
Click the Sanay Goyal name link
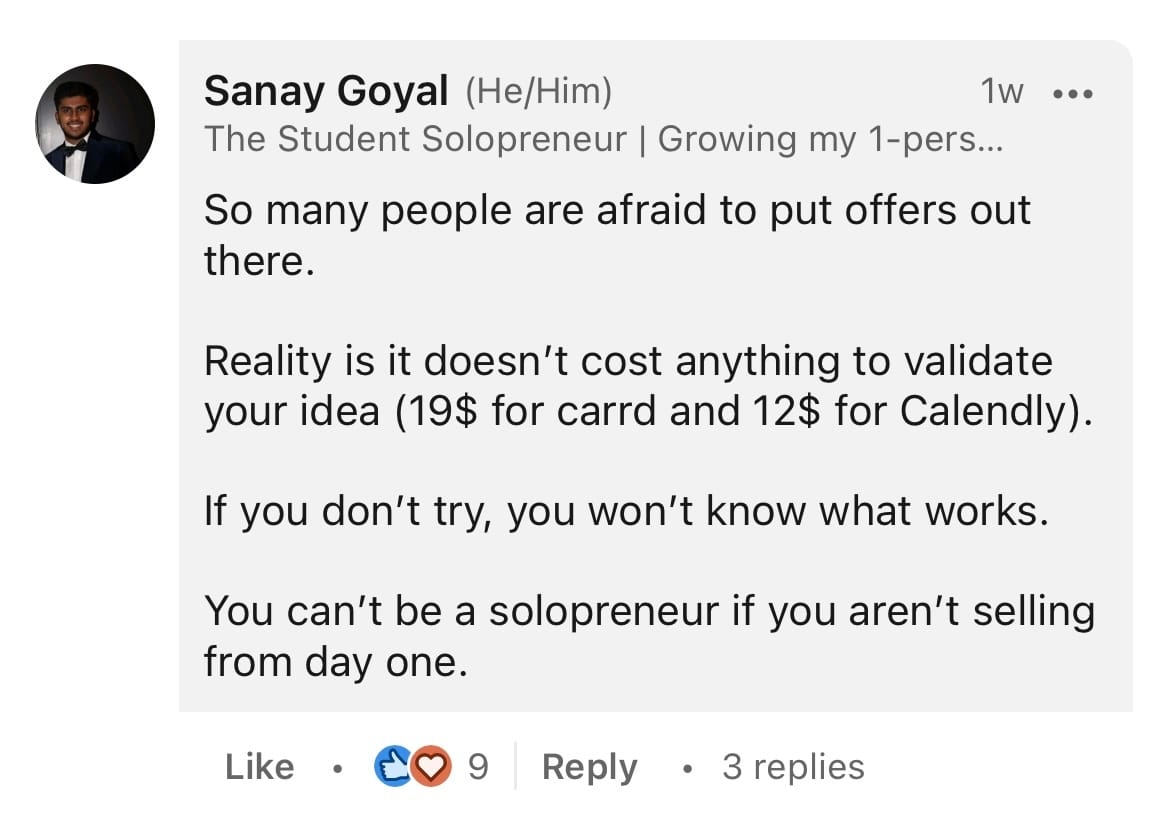pyautogui.click(x=326, y=91)
